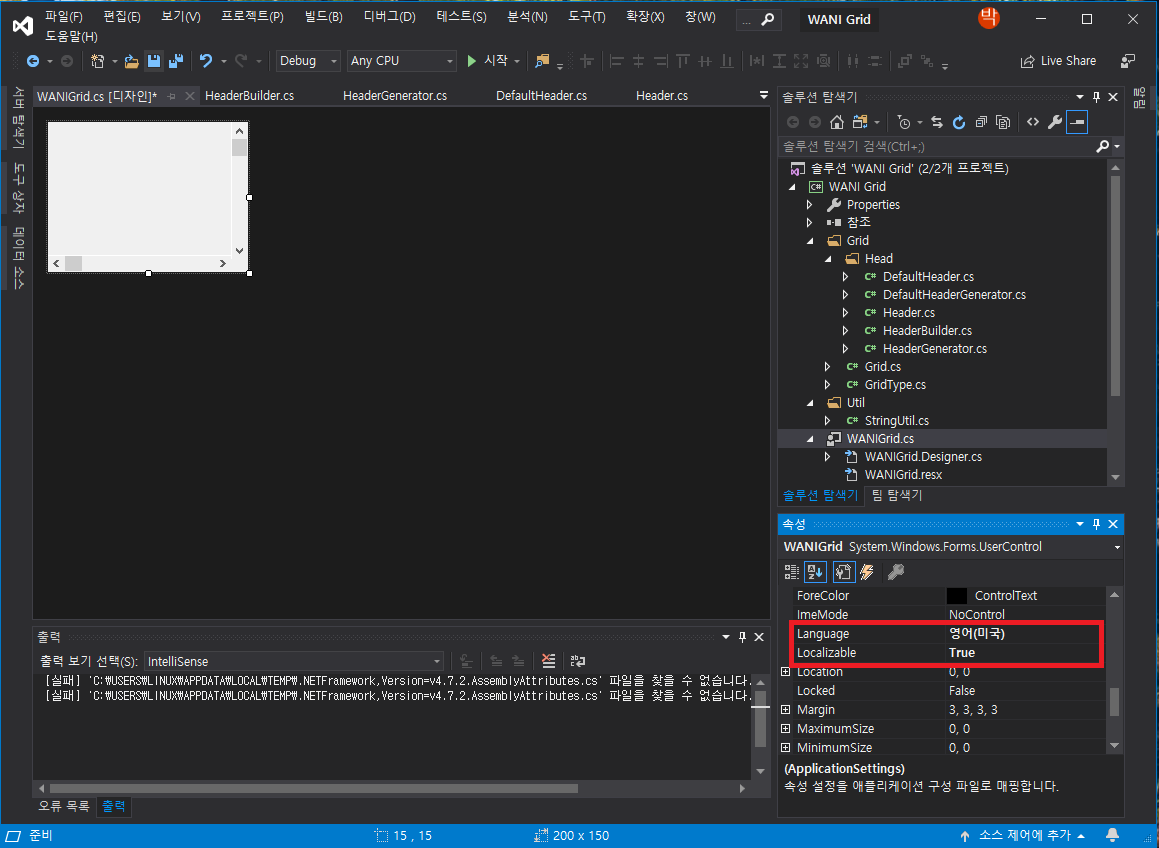Image resolution: width=1159 pixels, height=848 pixels.
Task: Click Pending Changes Filter clock icon
Action: tap(904, 122)
